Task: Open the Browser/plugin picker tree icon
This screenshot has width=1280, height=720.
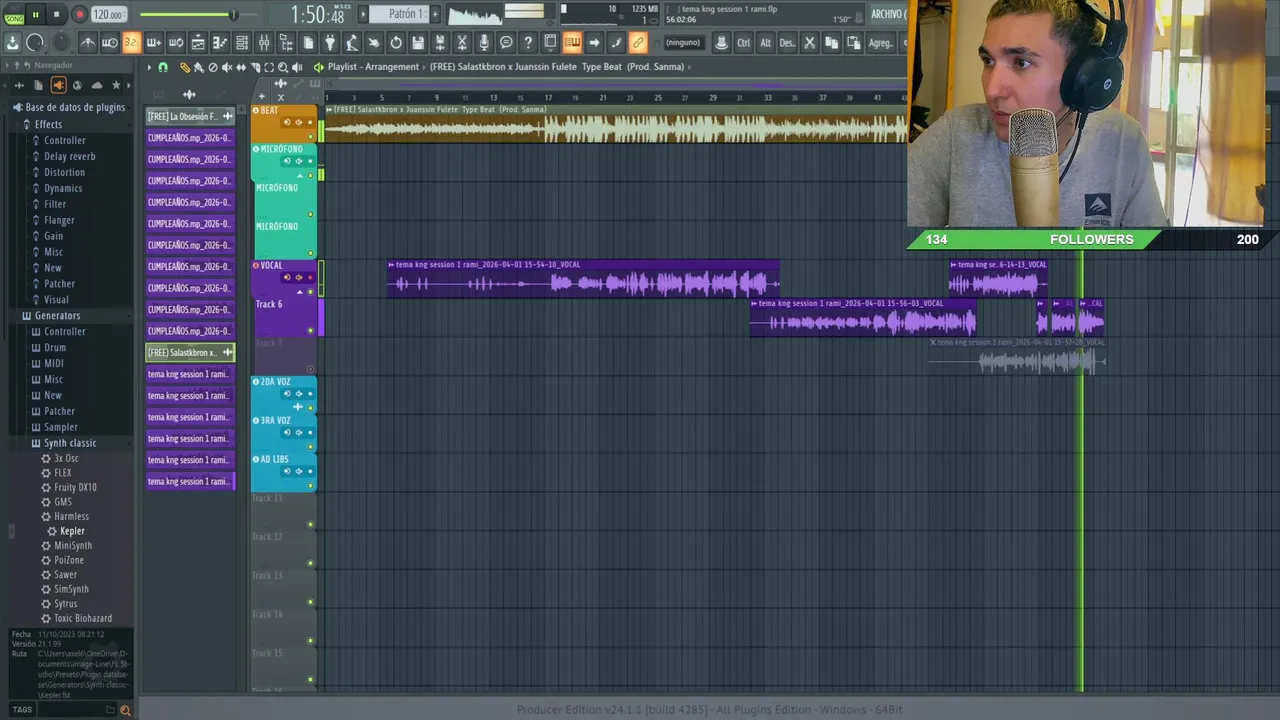Action: pos(286,42)
